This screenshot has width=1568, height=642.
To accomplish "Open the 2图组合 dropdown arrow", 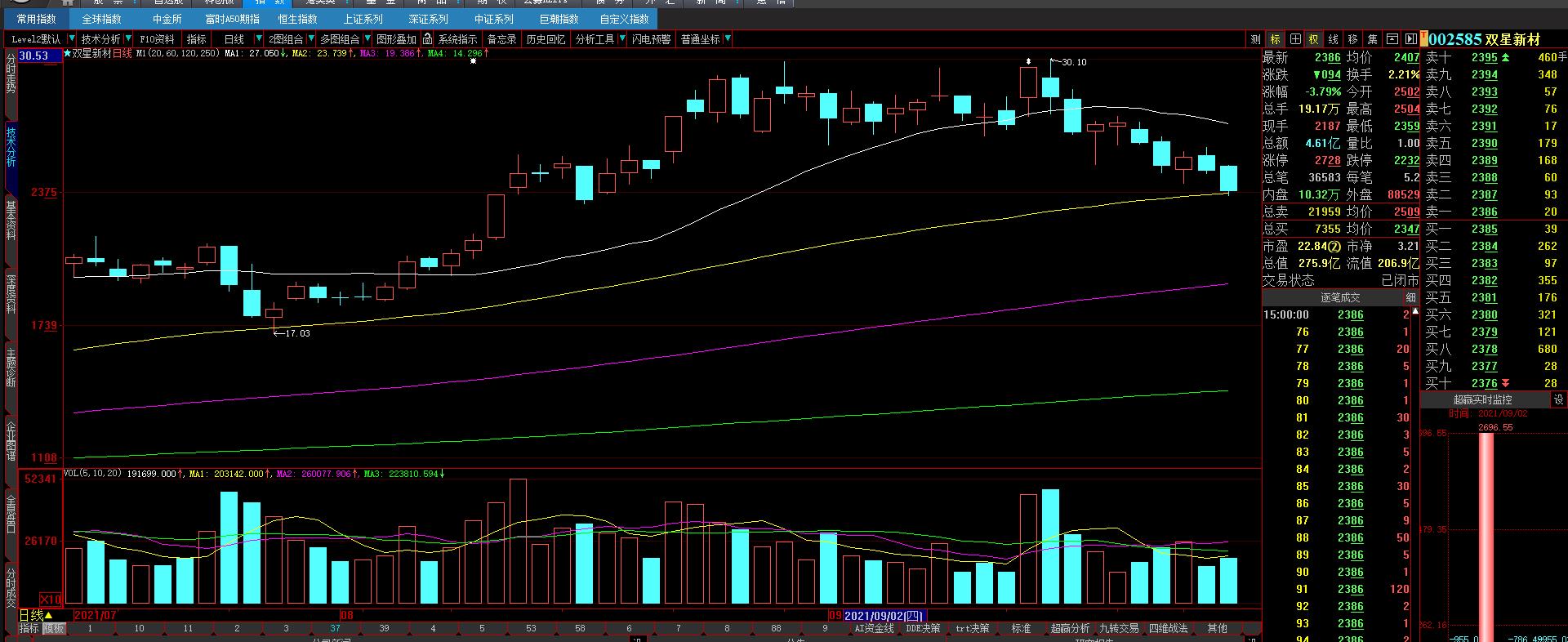I will [x=310, y=39].
